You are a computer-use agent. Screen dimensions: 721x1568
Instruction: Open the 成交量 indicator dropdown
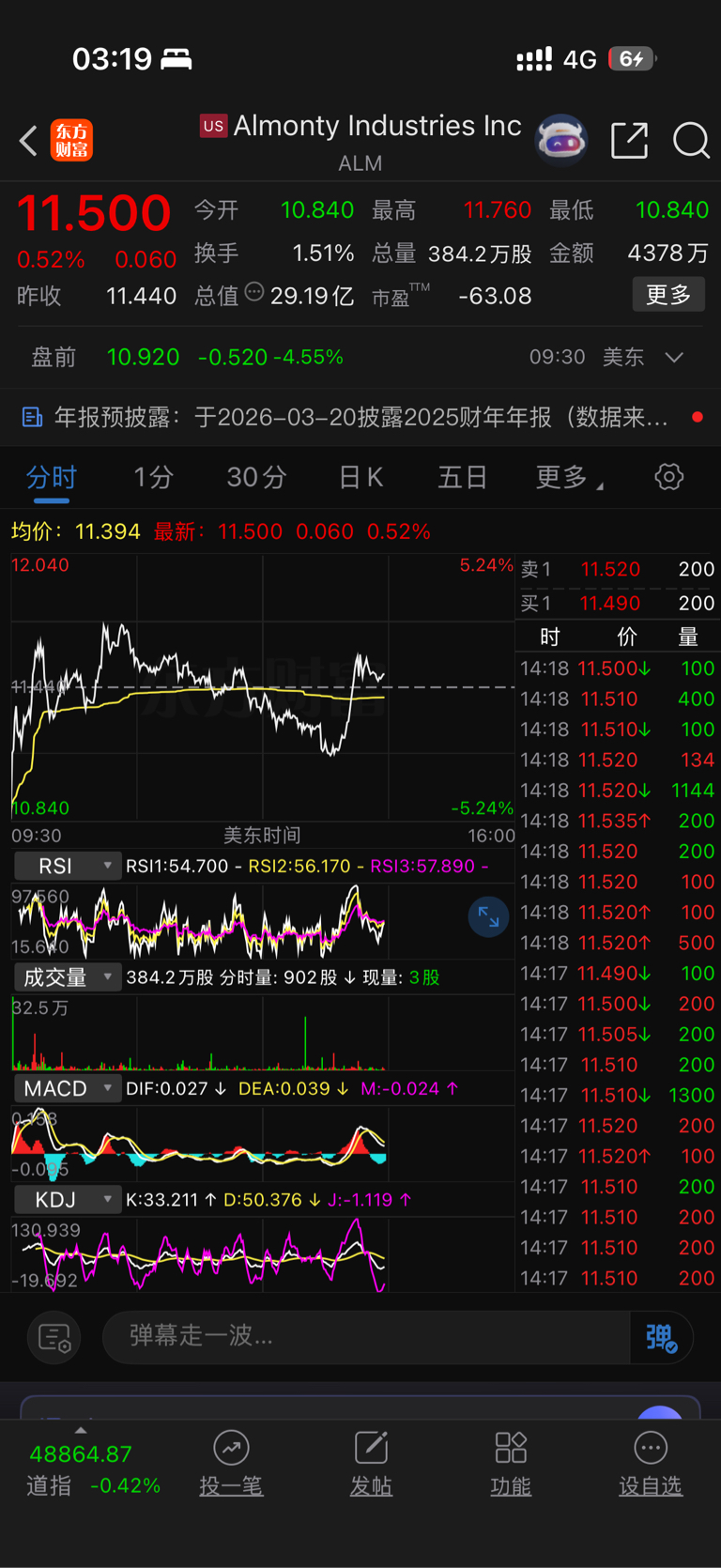tap(68, 977)
